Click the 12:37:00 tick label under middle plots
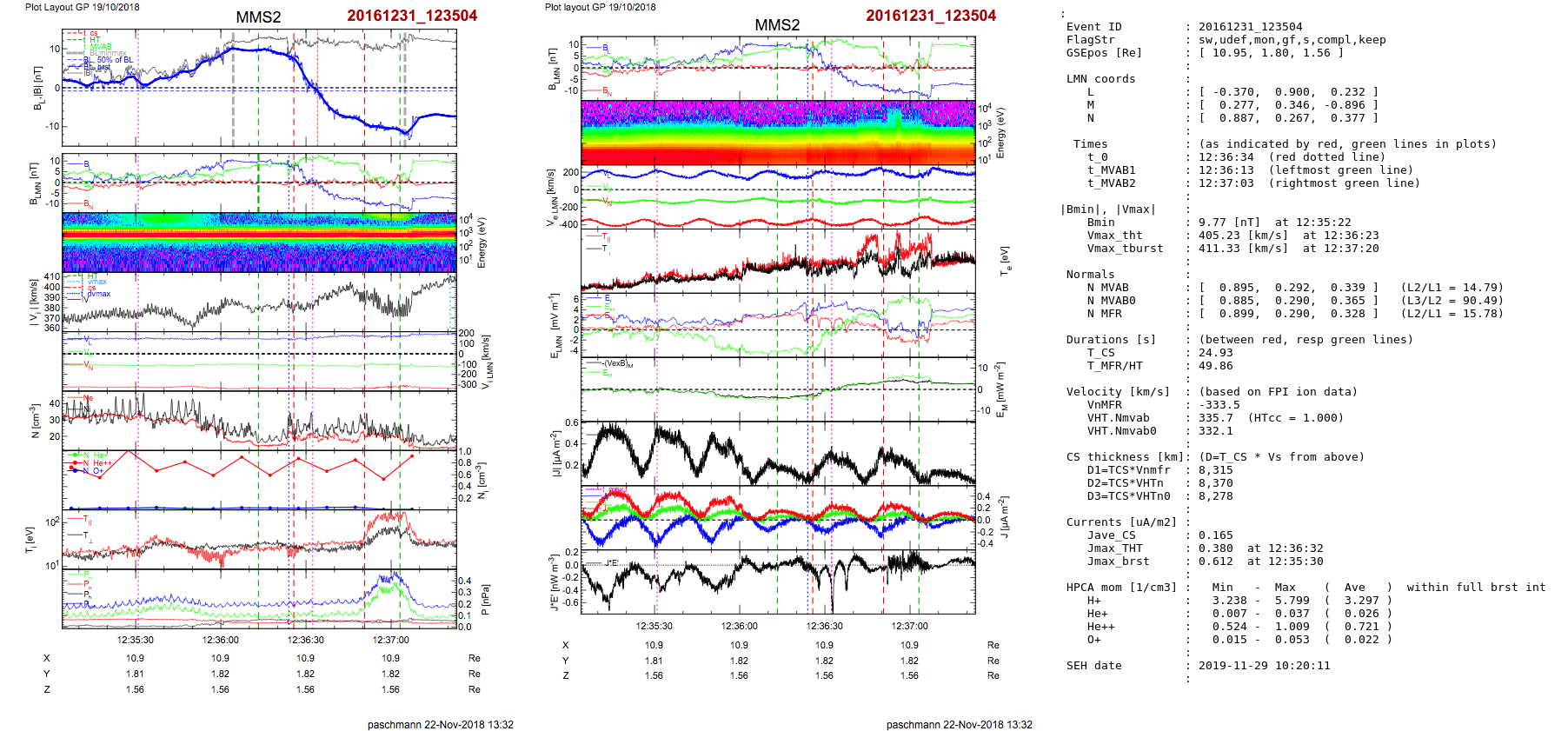The height and width of the screenshot is (731, 1568). coord(909,626)
